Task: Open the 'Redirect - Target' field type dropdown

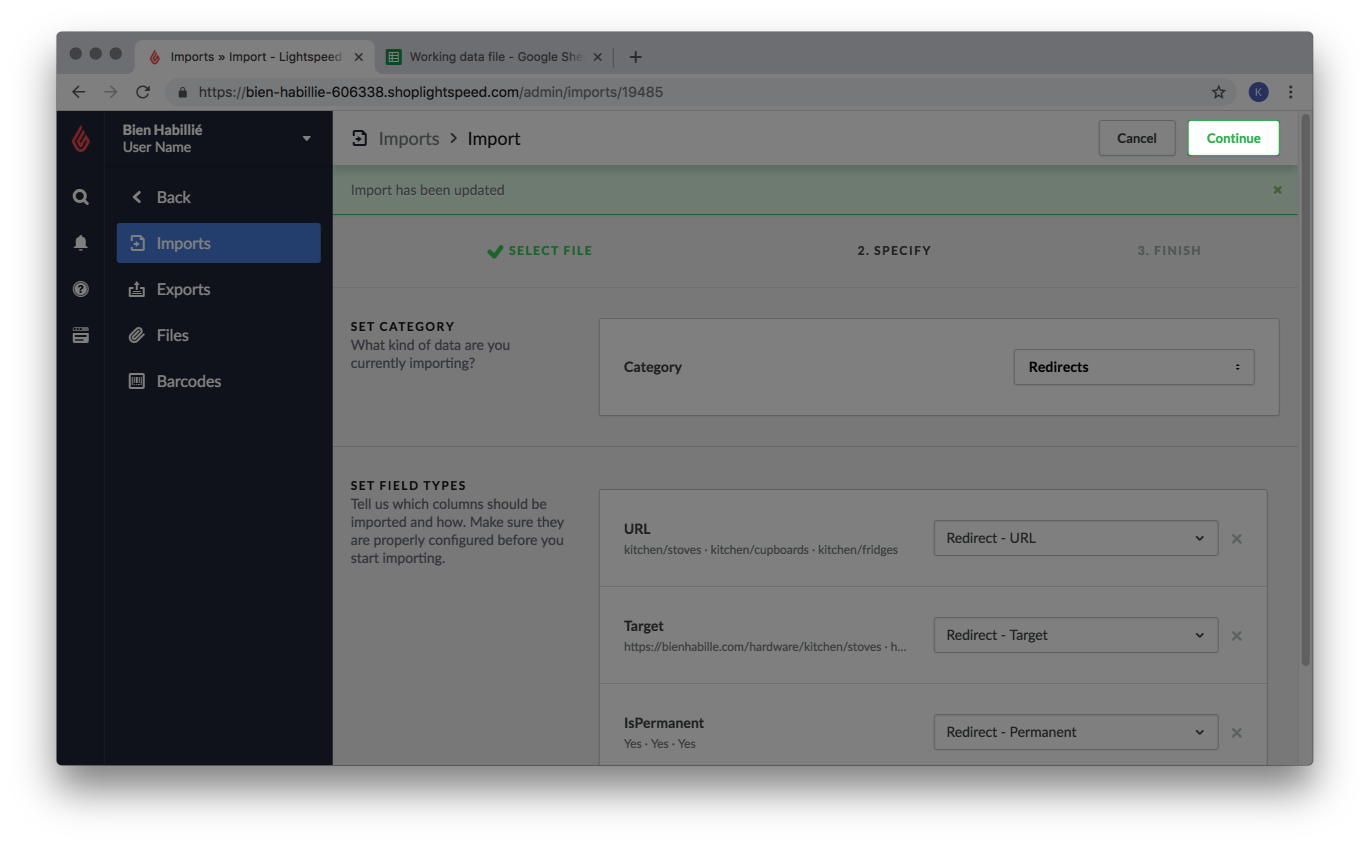Action: [x=1076, y=635]
